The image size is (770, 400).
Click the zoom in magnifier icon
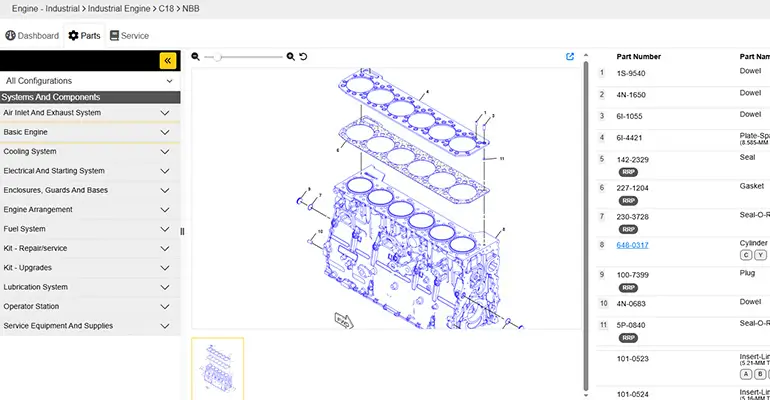point(291,57)
